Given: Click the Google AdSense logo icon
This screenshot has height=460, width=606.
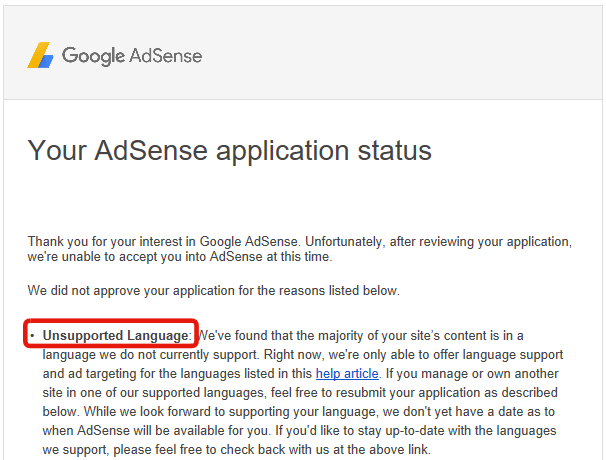Looking at the screenshot, I should pyautogui.click(x=41, y=55).
